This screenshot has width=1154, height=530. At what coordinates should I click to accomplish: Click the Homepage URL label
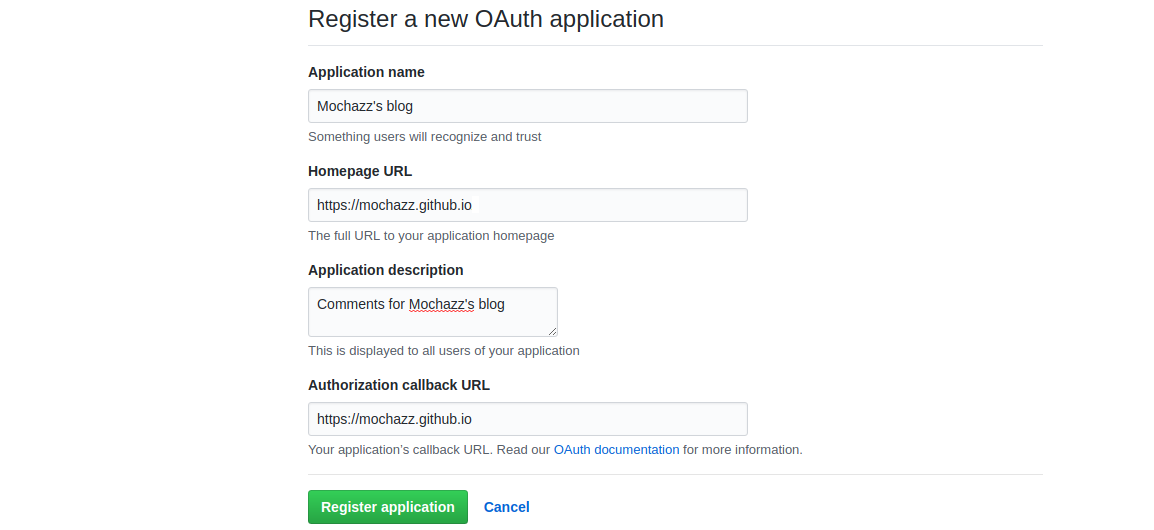click(360, 171)
